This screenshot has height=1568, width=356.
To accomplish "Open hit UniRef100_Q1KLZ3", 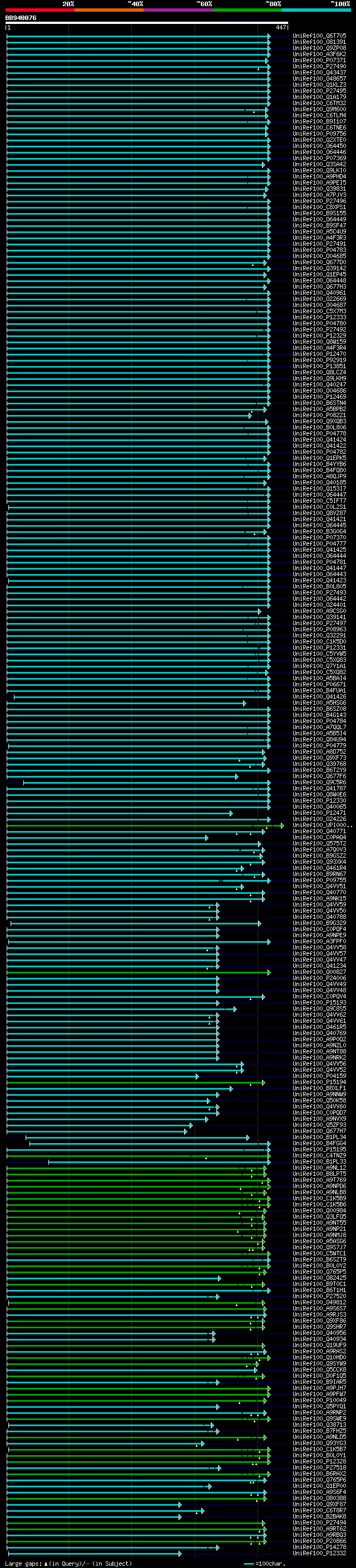I will click(319, 85).
